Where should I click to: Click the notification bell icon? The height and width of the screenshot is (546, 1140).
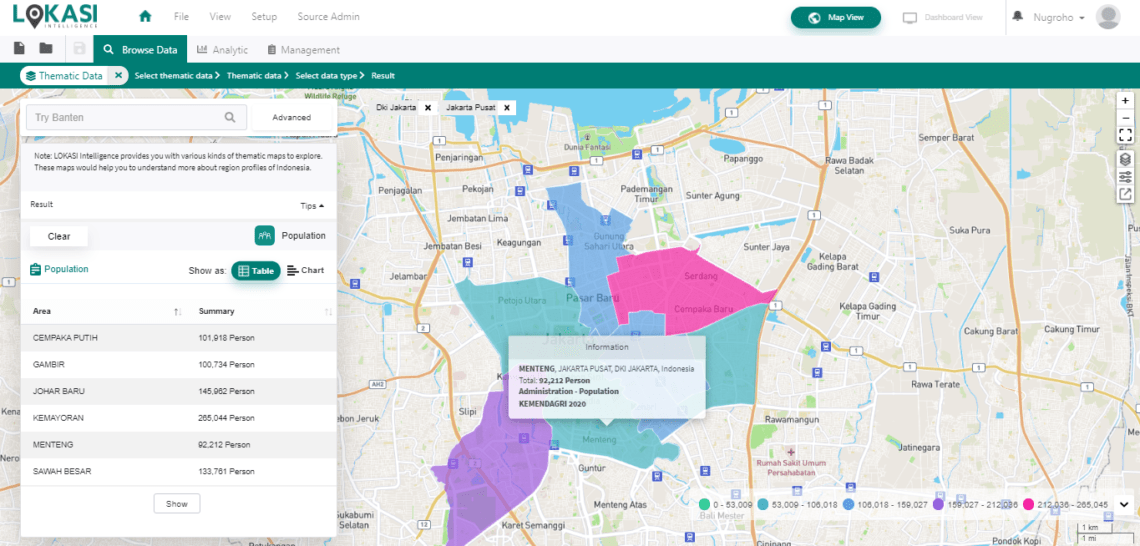[1018, 17]
